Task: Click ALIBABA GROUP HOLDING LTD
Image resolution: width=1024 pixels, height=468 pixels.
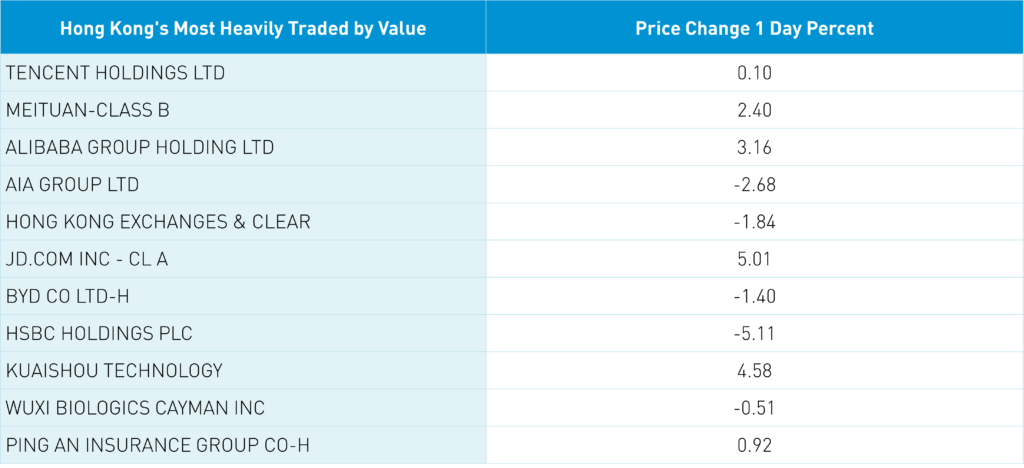Action: tap(140, 147)
